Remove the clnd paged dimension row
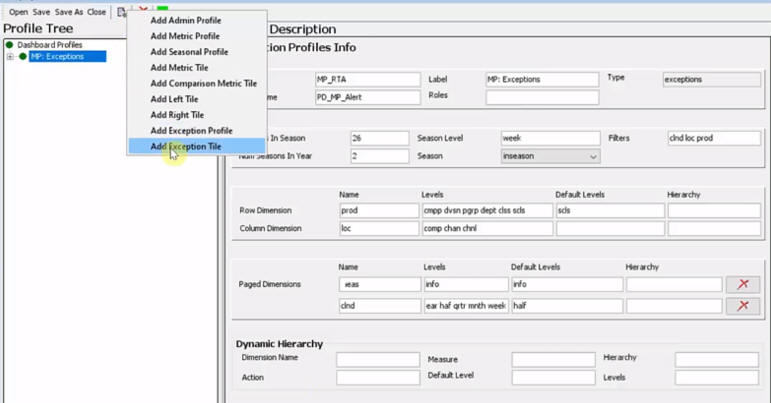The height and width of the screenshot is (403, 771). (743, 306)
